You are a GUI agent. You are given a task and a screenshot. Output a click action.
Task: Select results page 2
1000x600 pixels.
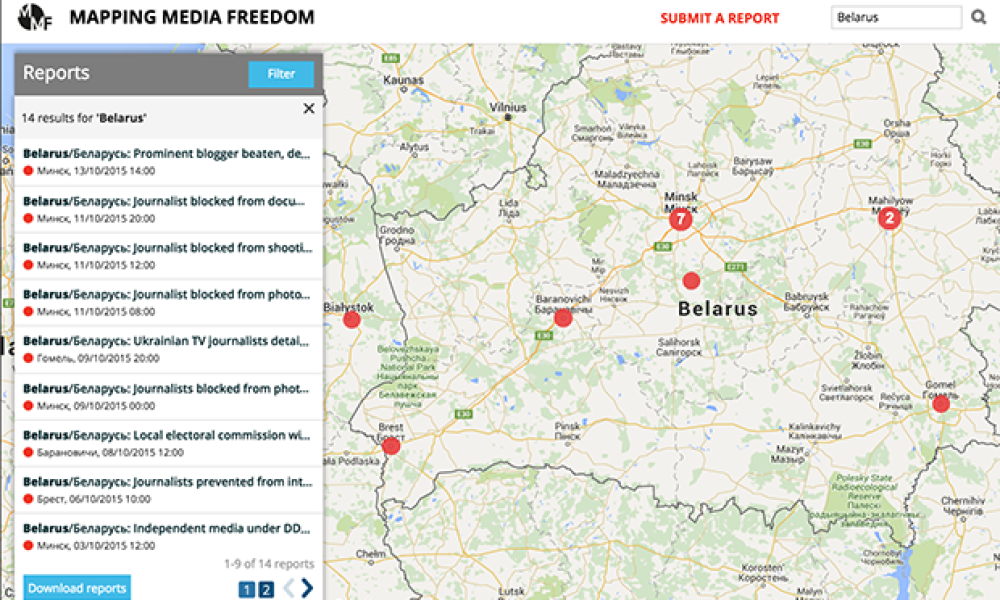266,590
